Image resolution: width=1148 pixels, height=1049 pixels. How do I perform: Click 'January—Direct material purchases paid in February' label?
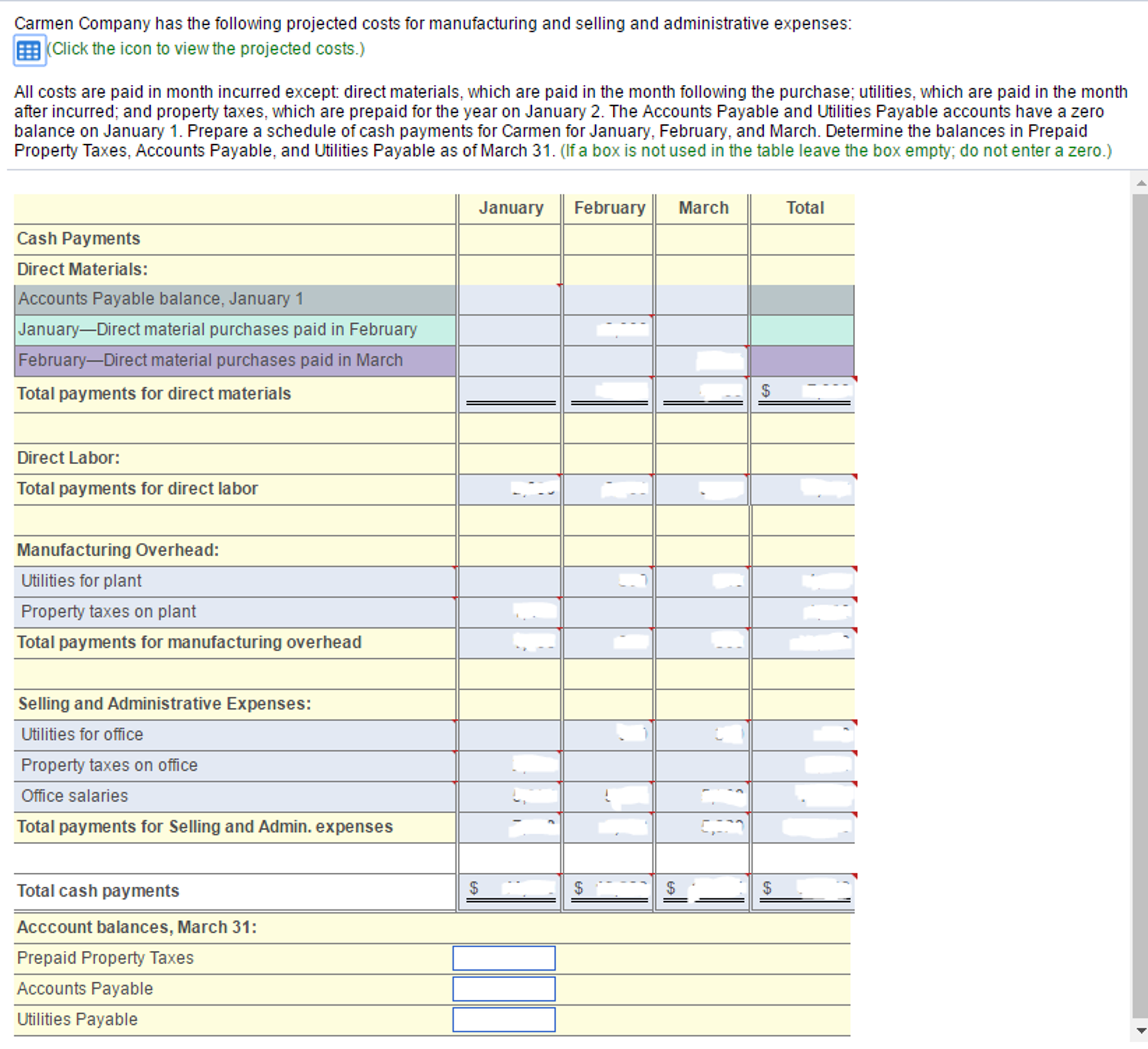[x=218, y=329]
